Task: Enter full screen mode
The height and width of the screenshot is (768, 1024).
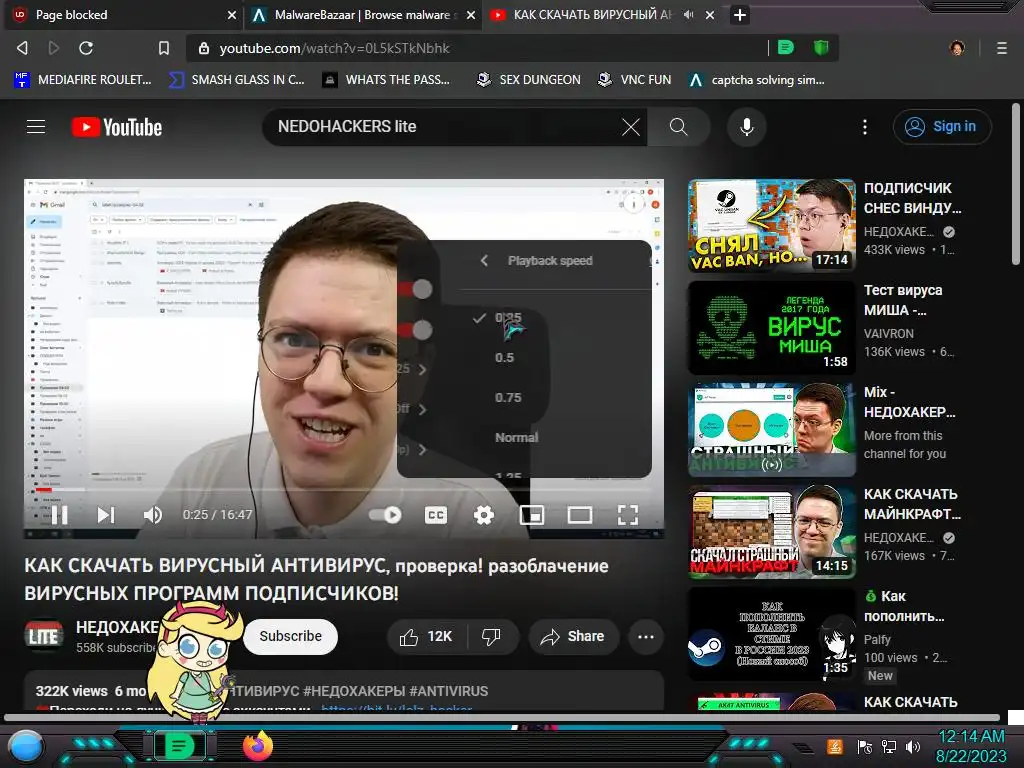Action: [628, 515]
